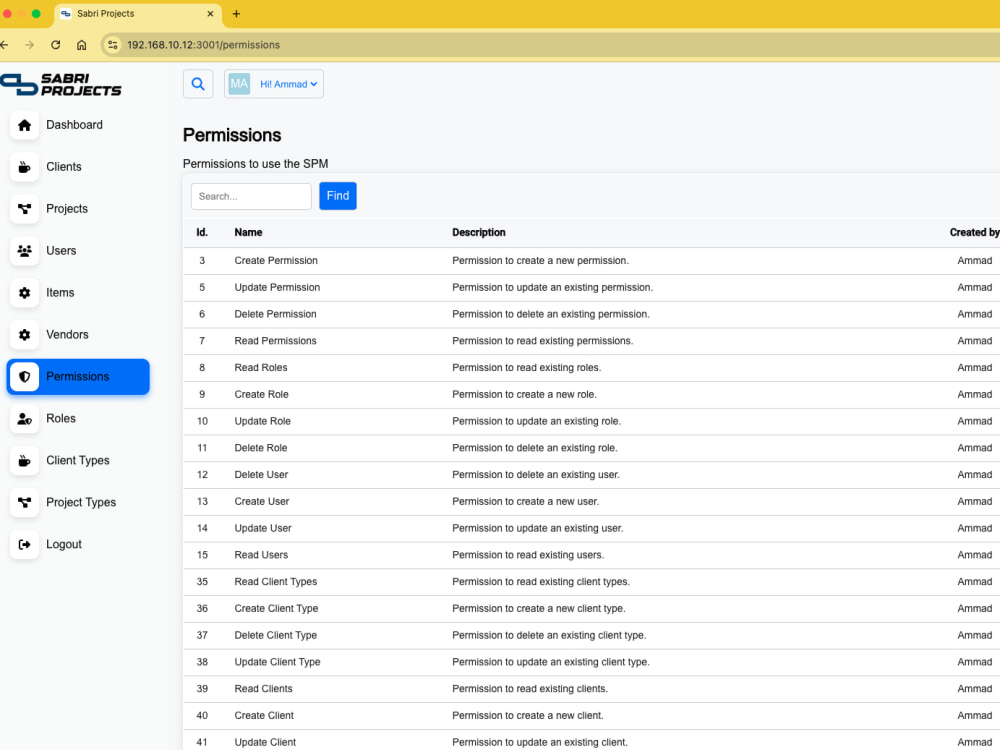
Task: Click the magnifier search icon button
Action: click(198, 84)
